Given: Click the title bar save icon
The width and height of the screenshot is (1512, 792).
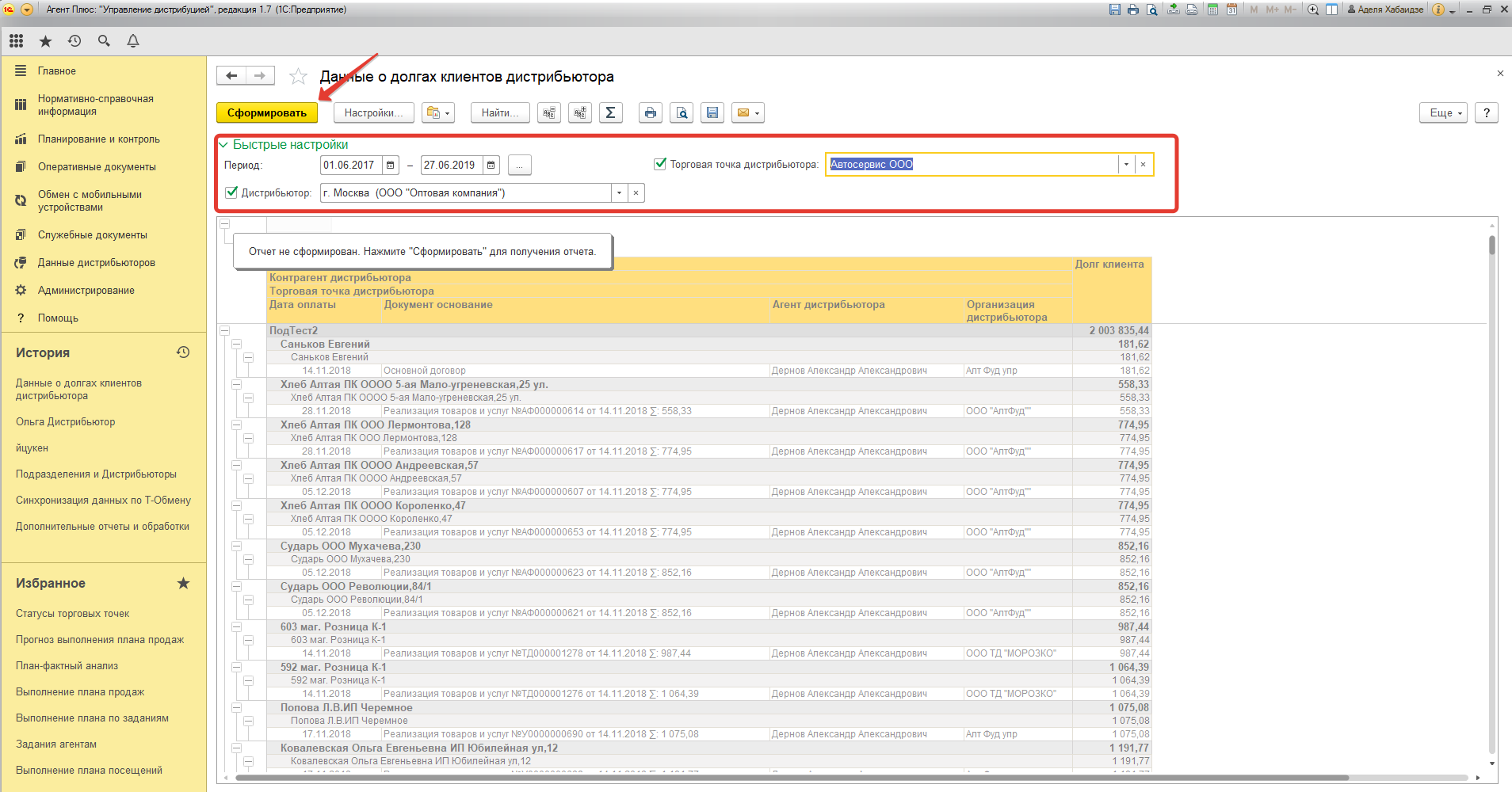Looking at the screenshot, I should pyautogui.click(x=1115, y=10).
